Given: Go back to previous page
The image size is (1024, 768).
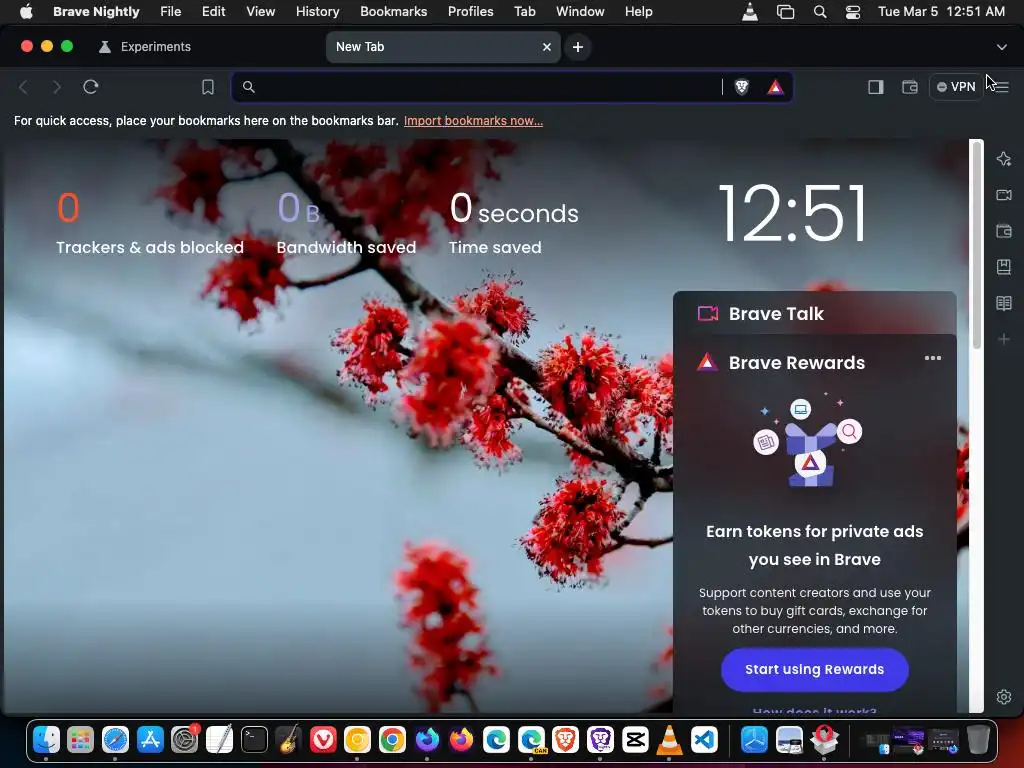Looking at the screenshot, I should pyautogui.click(x=24, y=87).
